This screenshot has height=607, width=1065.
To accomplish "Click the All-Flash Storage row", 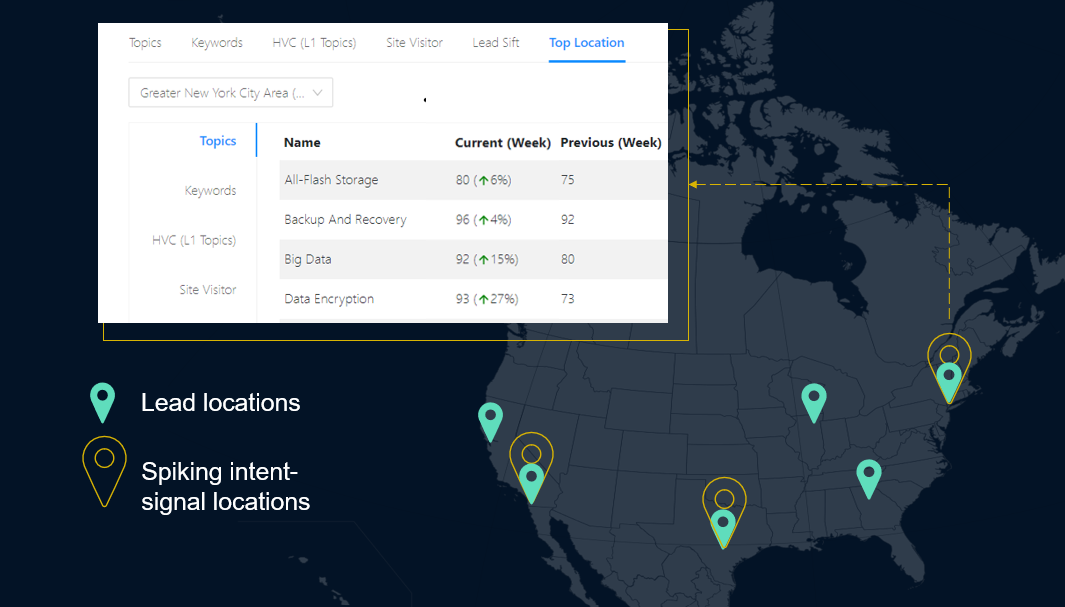I will pyautogui.click(x=330, y=180).
